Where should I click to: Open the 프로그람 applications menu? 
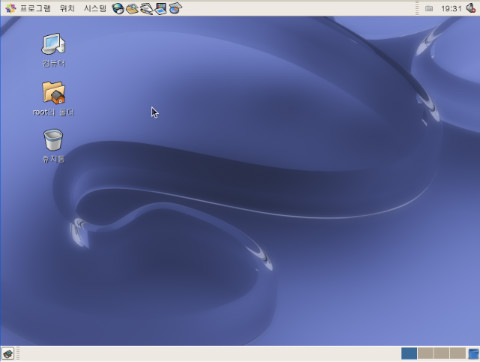[35, 8]
